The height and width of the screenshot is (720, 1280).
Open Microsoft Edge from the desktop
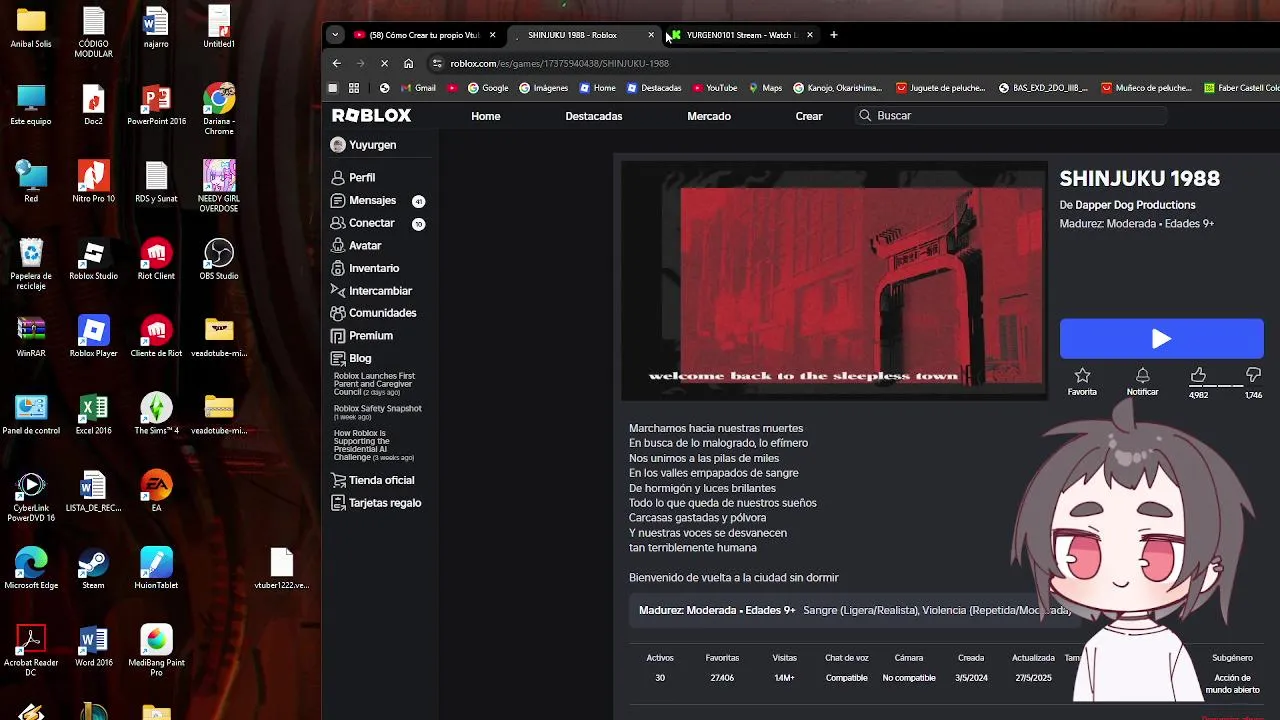tap(31, 569)
